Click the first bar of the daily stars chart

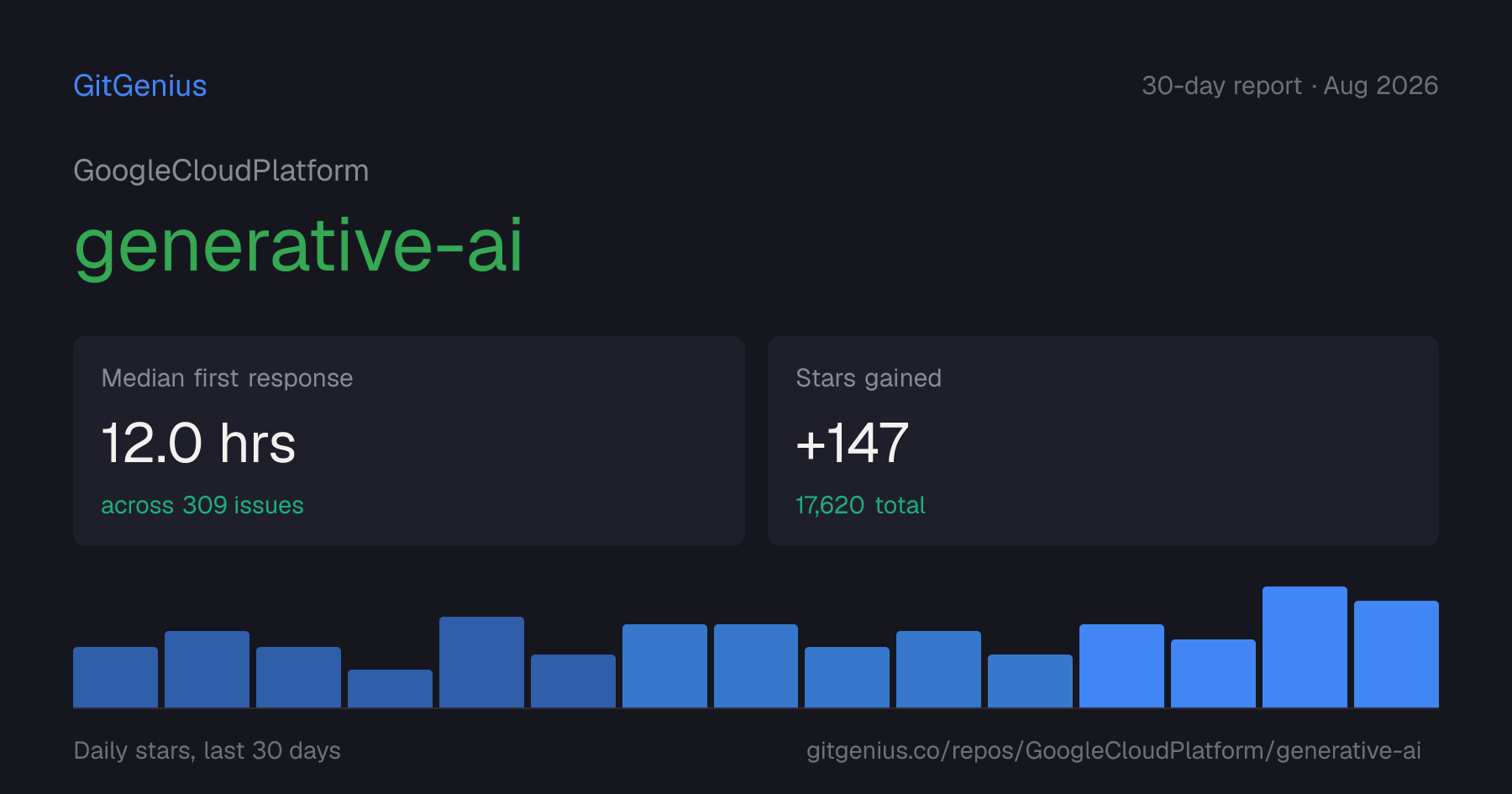click(115, 677)
